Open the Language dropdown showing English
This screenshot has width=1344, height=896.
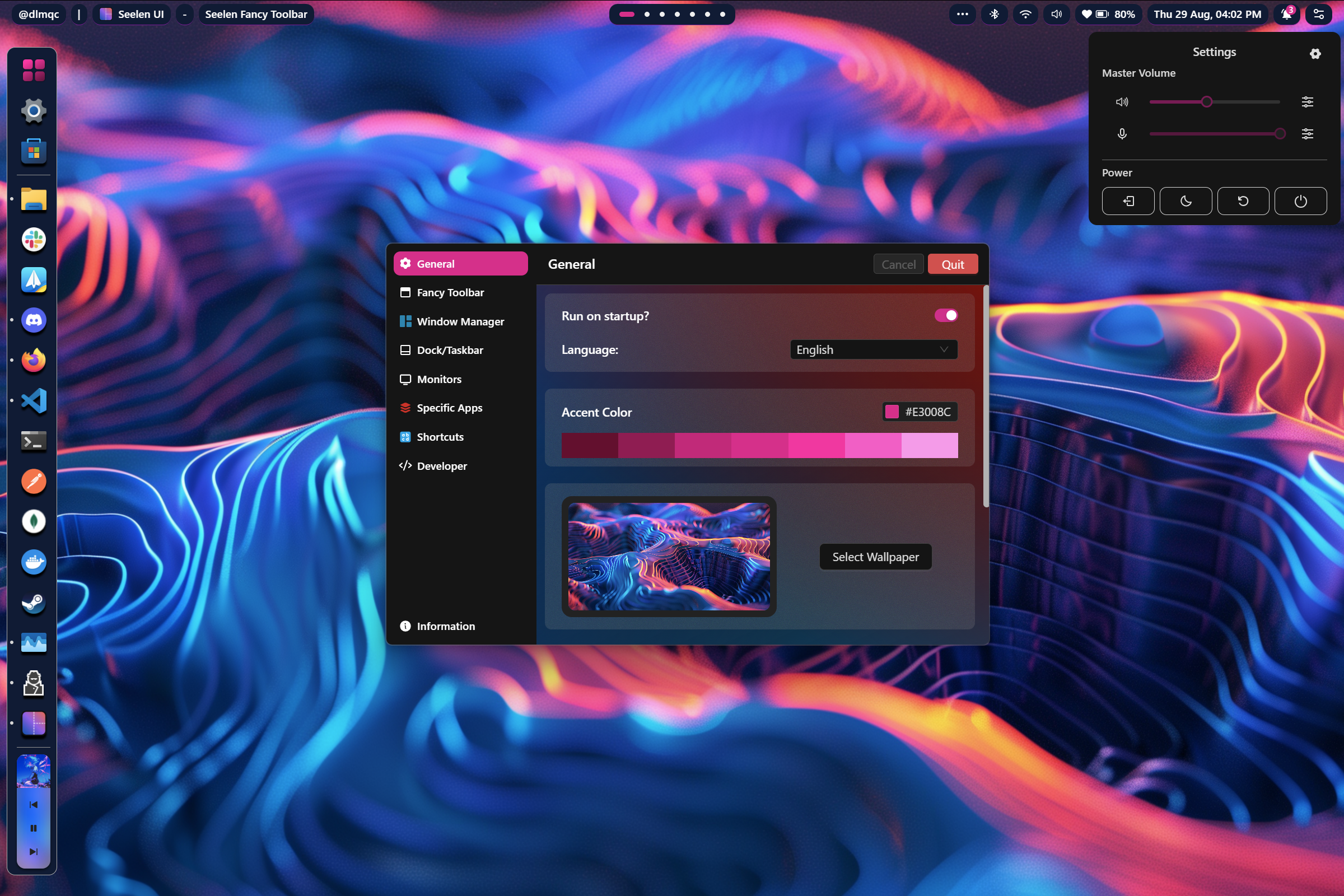pyautogui.click(x=874, y=349)
